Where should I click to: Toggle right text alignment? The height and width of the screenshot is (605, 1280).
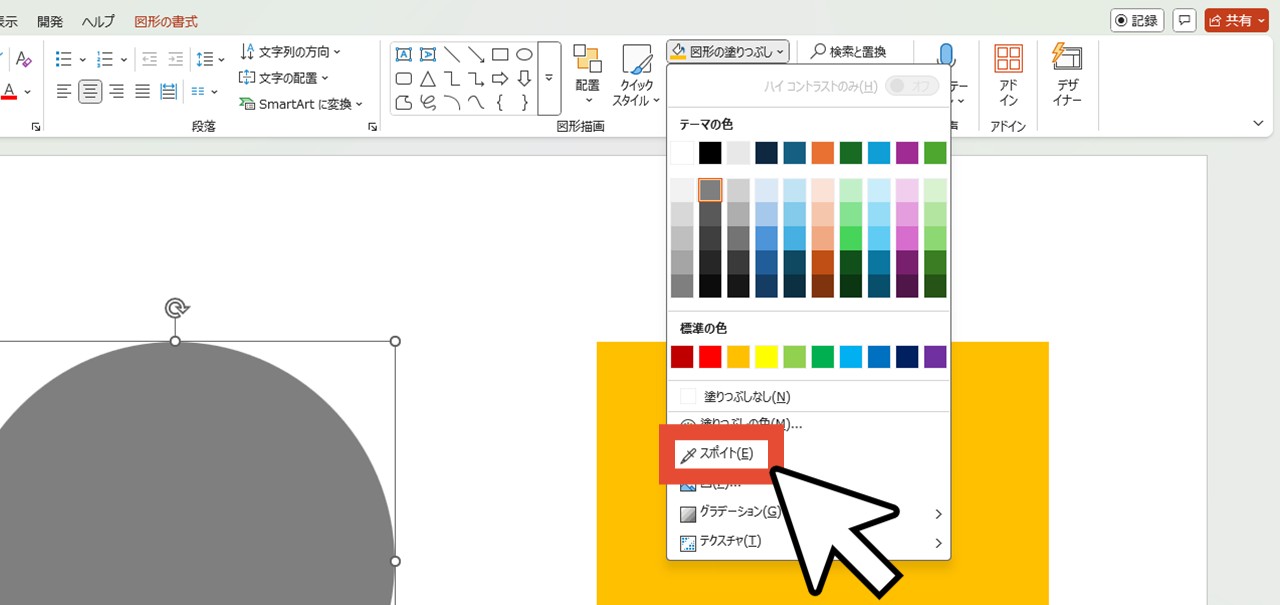pyautogui.click(x=116, y=92)
